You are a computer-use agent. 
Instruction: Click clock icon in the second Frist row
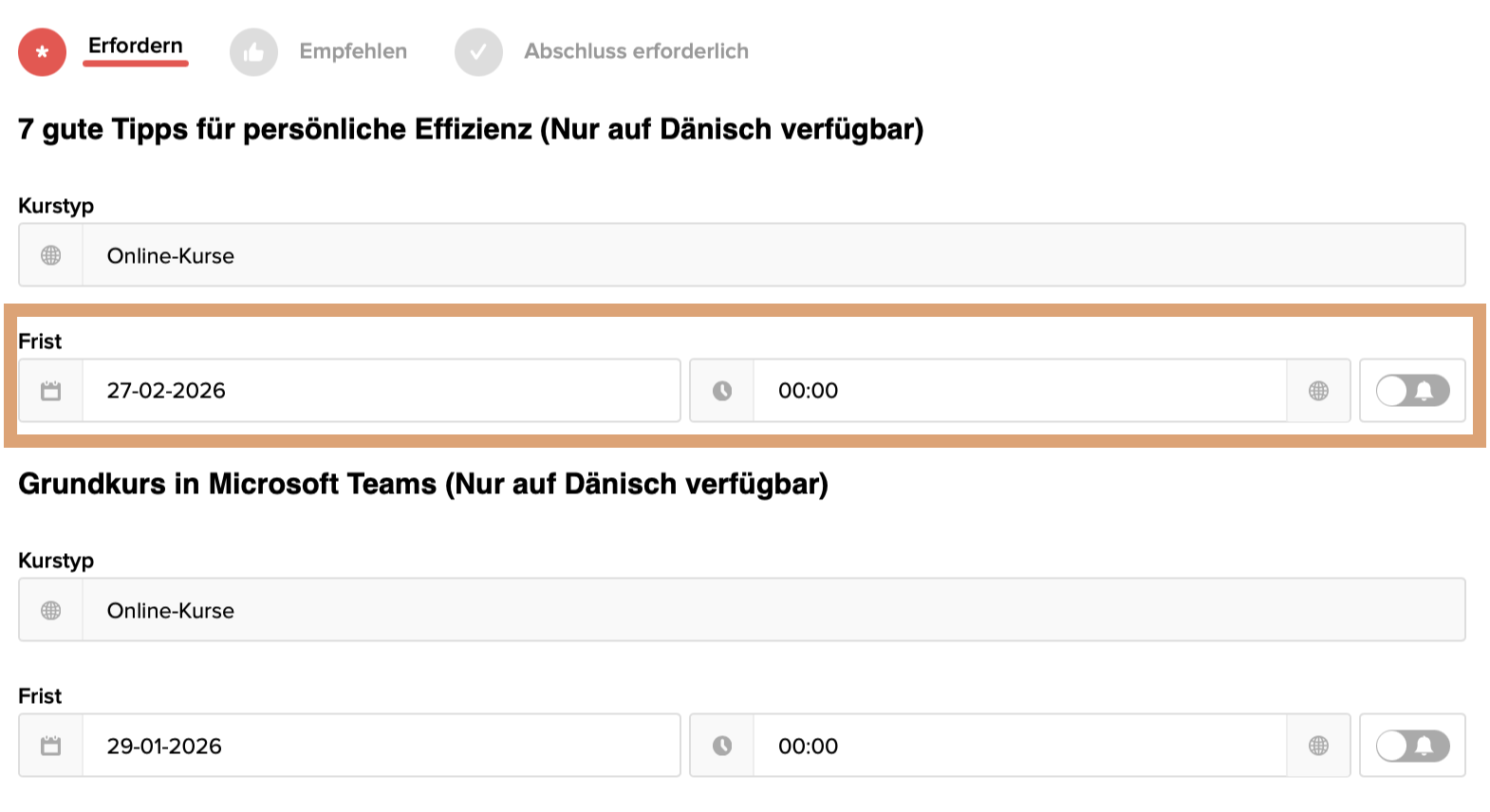pos(722,746)
